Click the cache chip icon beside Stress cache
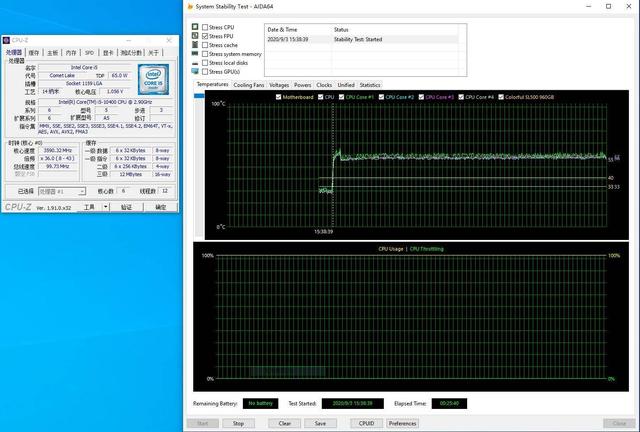Image resolution: width=640 pixels, height=432 pixels. [195, 45]
